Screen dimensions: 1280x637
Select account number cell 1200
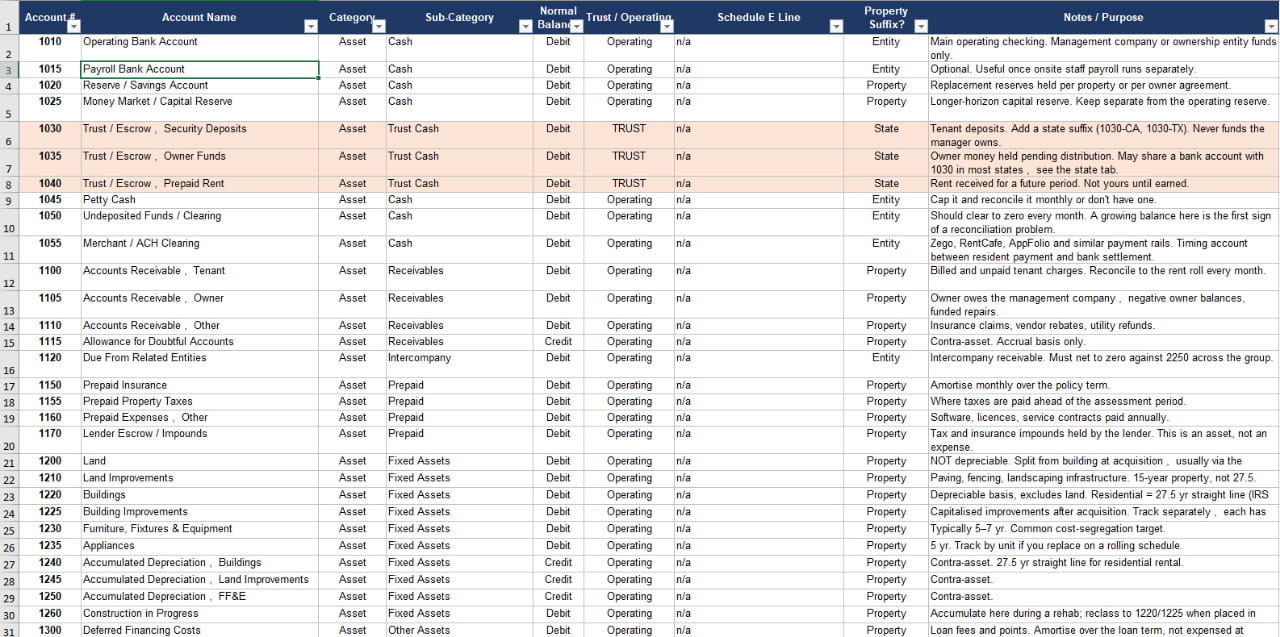tap(50, 462)
